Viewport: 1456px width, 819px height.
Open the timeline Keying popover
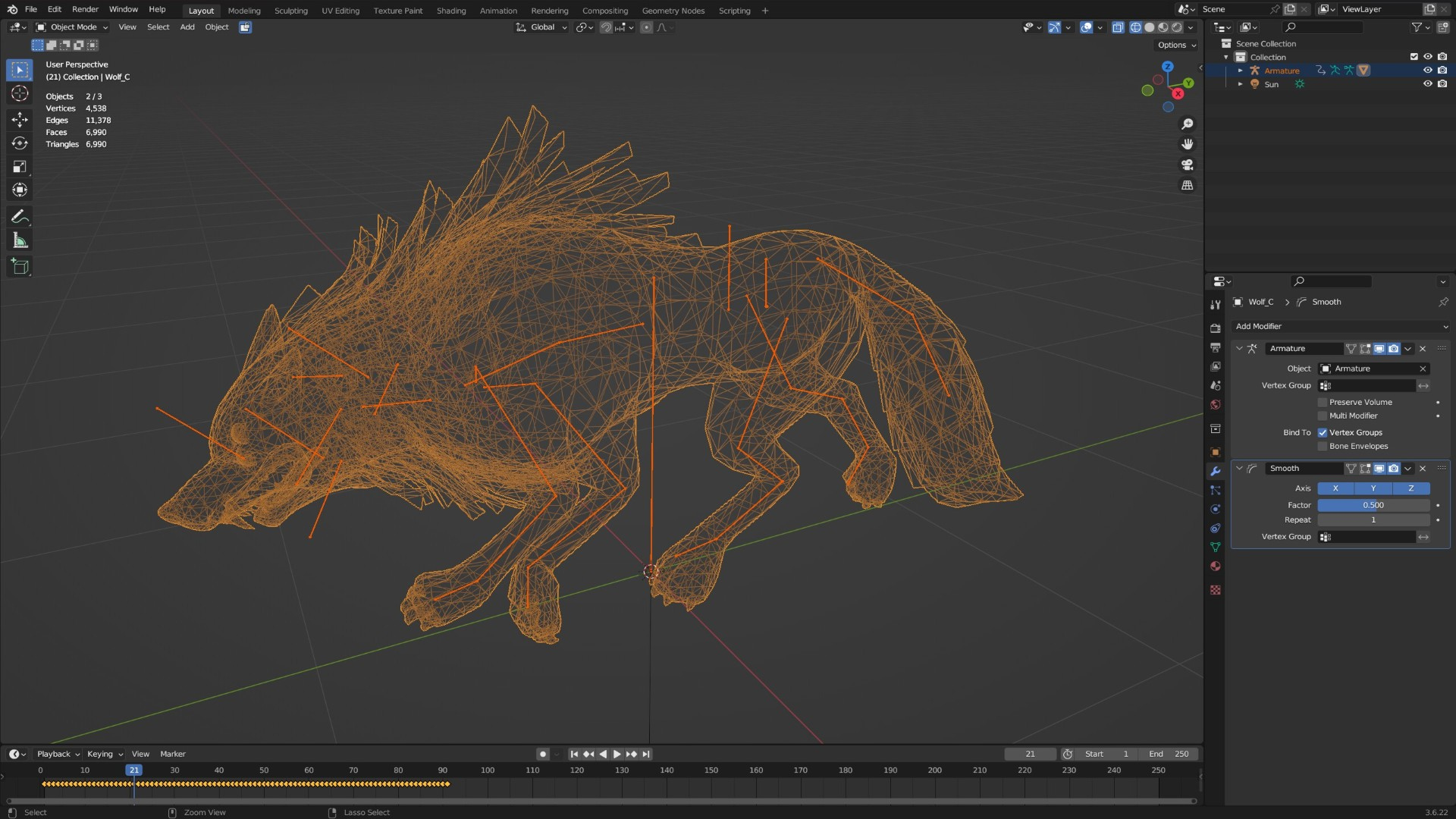pos(105,755)
